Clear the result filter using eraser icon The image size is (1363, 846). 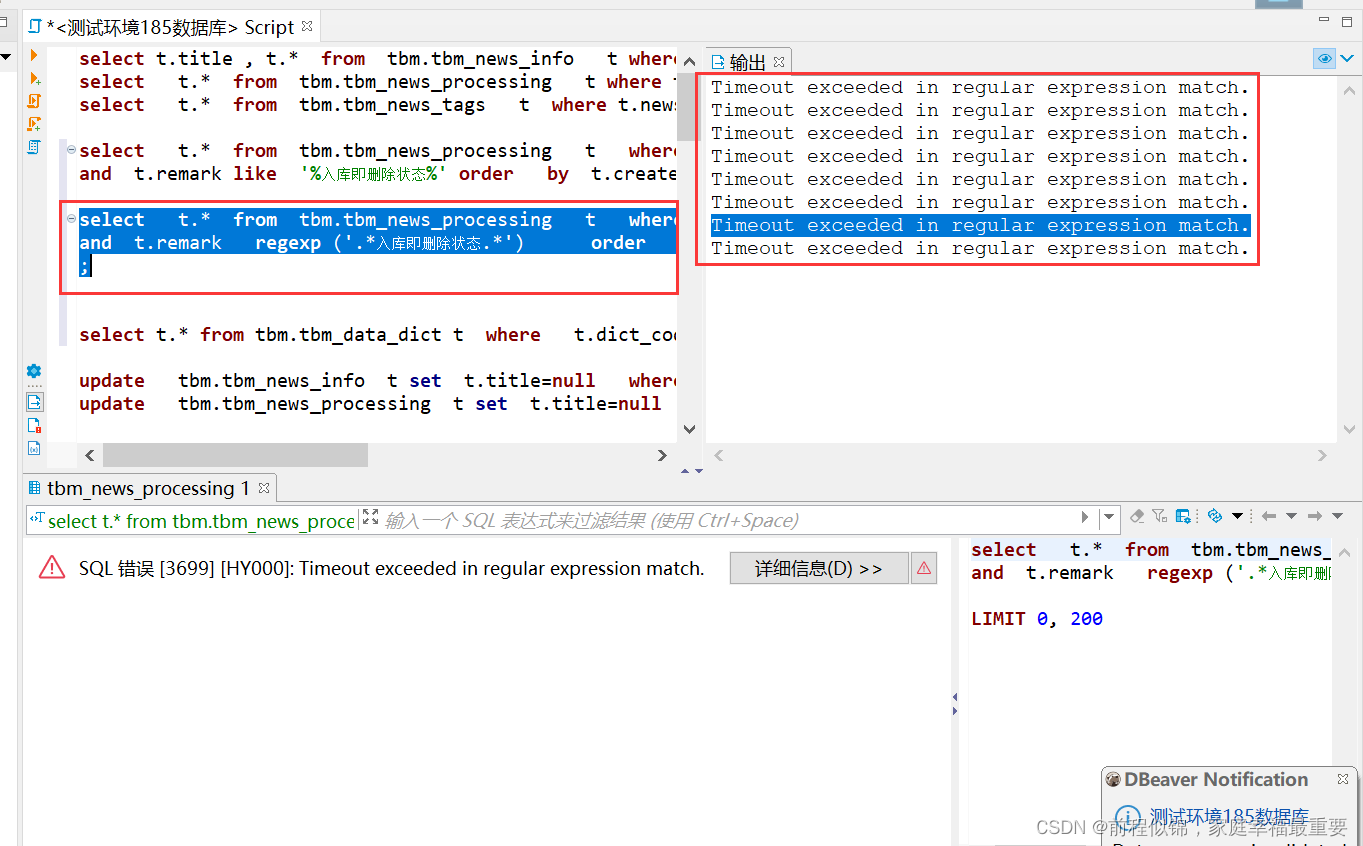[1137, 516]
